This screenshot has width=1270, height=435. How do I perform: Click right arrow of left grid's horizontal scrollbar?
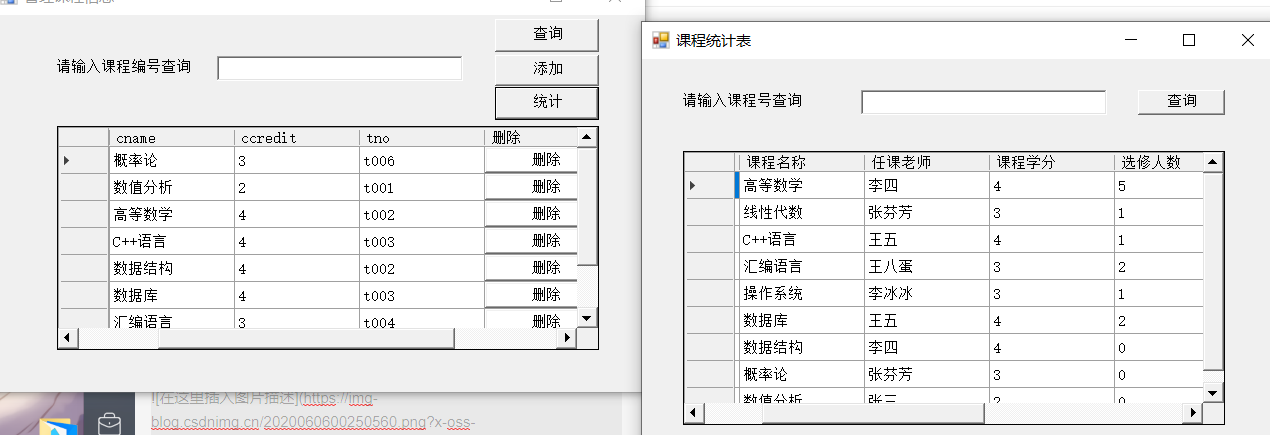tap(569, 338)
